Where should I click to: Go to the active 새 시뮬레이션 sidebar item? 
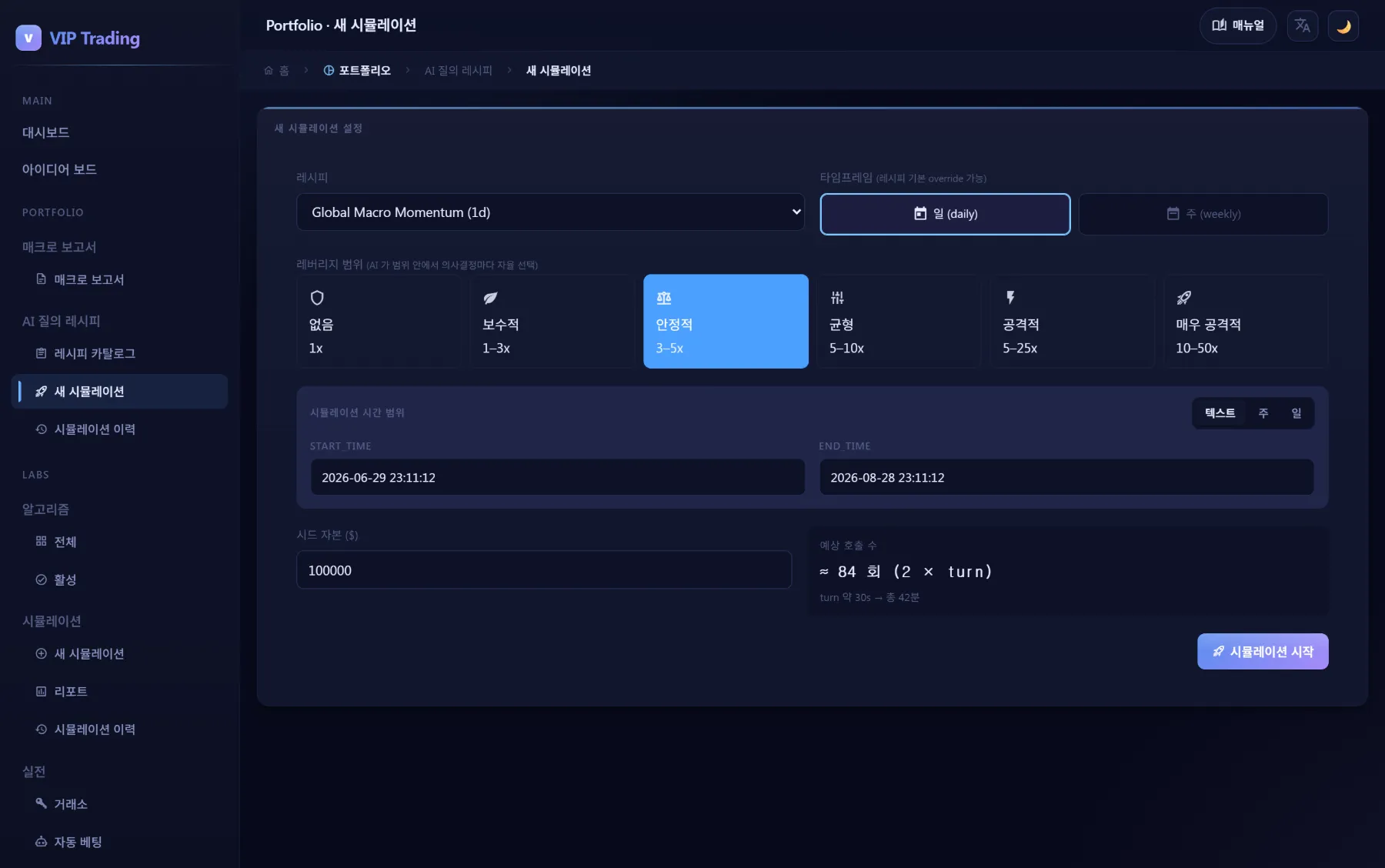pyautogui.click(x=120, y=391)
